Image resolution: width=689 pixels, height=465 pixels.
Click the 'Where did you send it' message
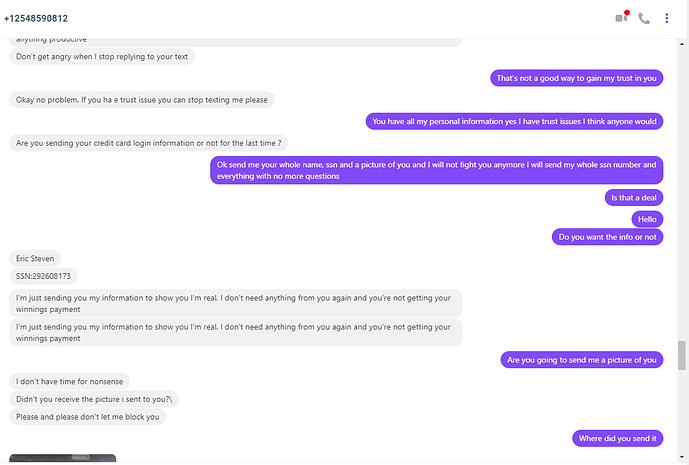tap(617, 438)
